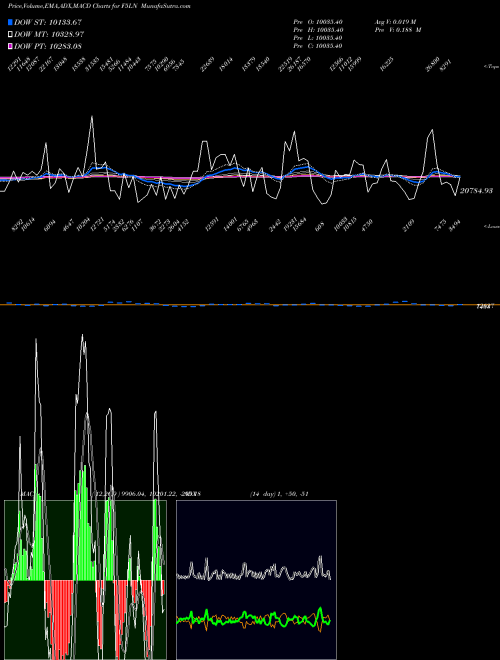Select the 'DOW MT: 10328.97' legend text
The height and width of the screenshot is (660, 500).
(49, 35)
